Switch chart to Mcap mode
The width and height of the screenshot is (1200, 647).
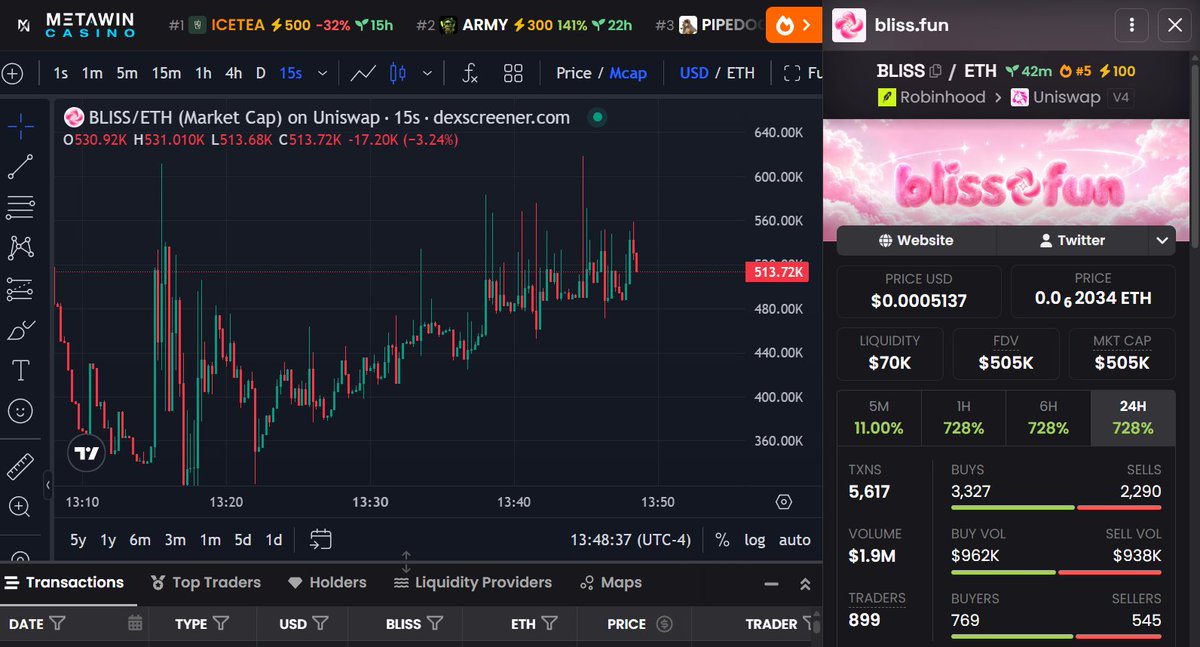628,73
